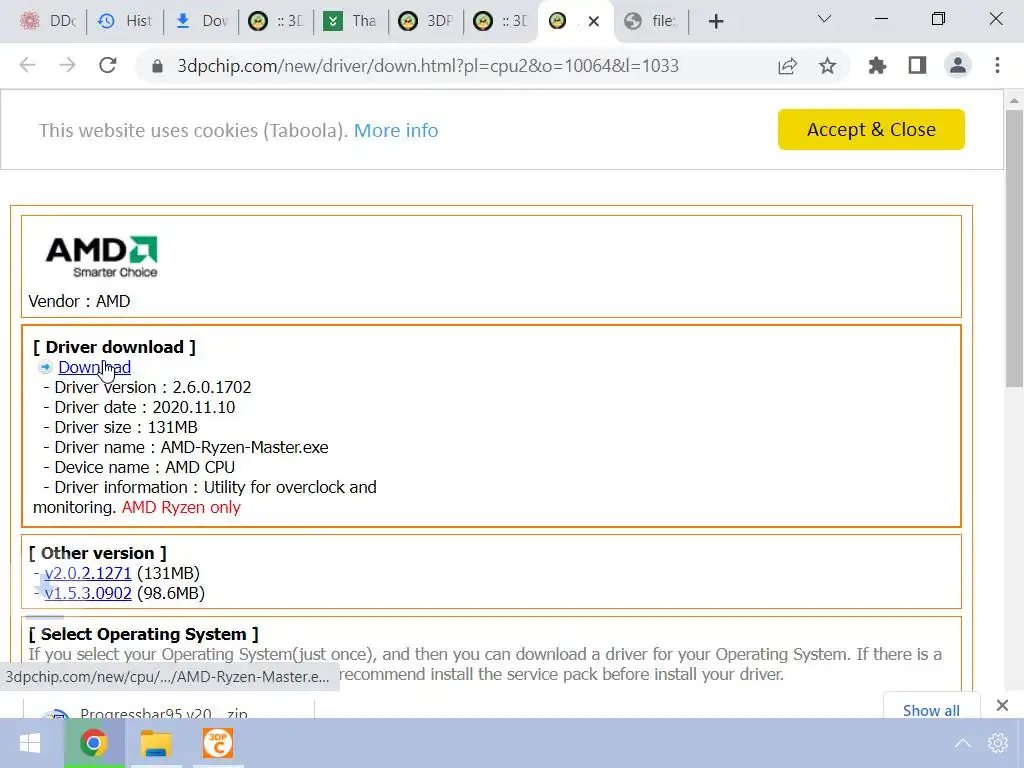Show hidden system tray icons chevron
Screen dimensions: 1024x768
(963, 743)
